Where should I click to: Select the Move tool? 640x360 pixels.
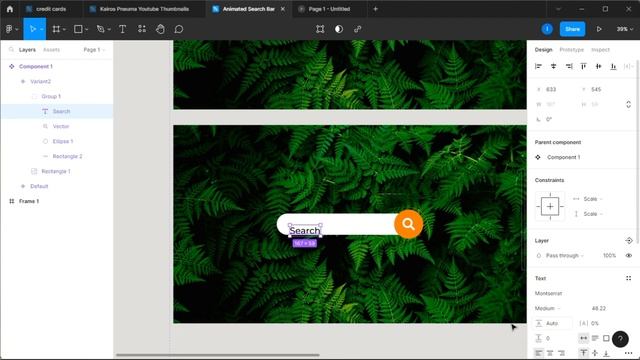click(x=33, y=29)
